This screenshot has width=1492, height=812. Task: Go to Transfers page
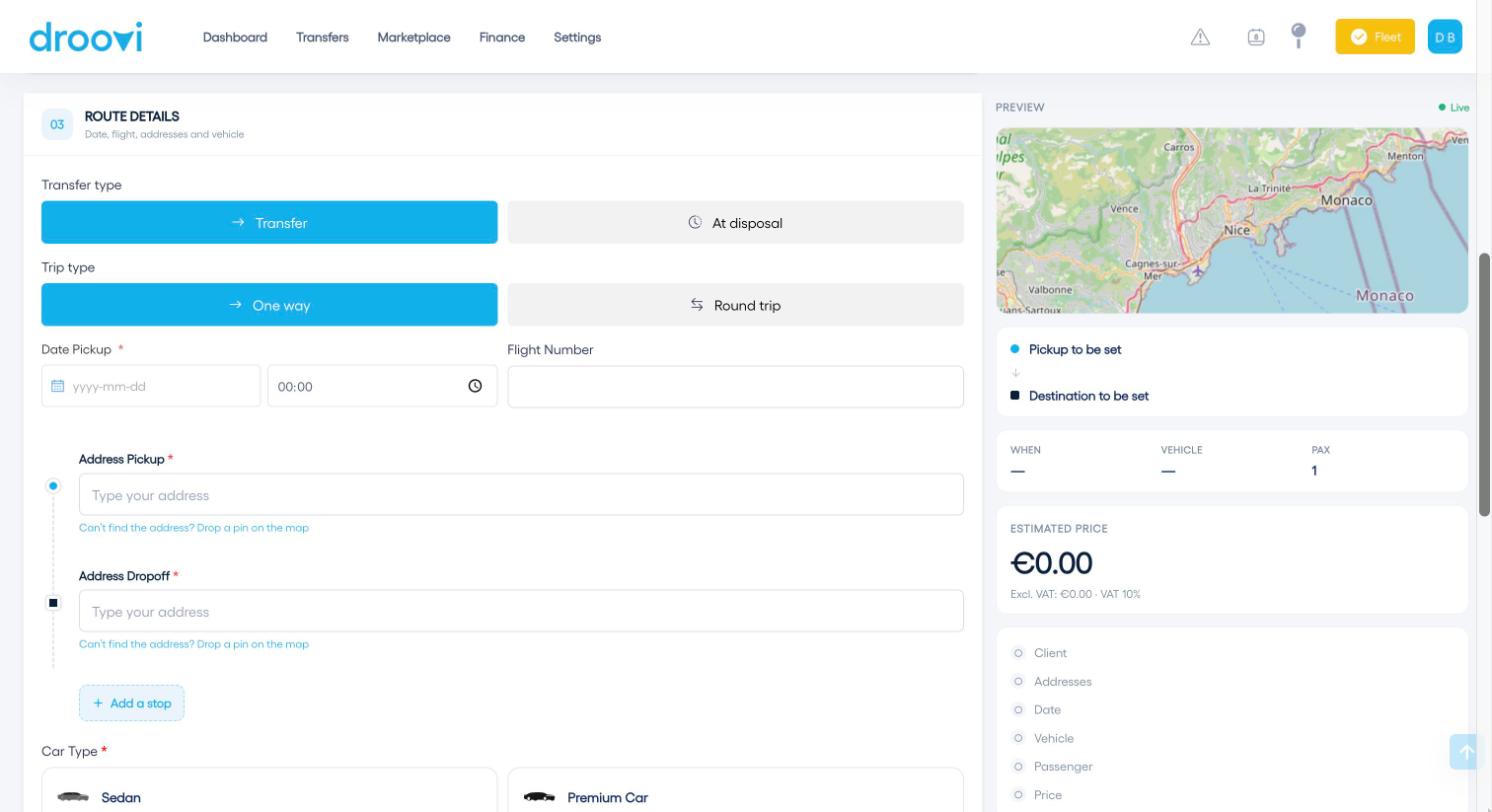point(322,37)
